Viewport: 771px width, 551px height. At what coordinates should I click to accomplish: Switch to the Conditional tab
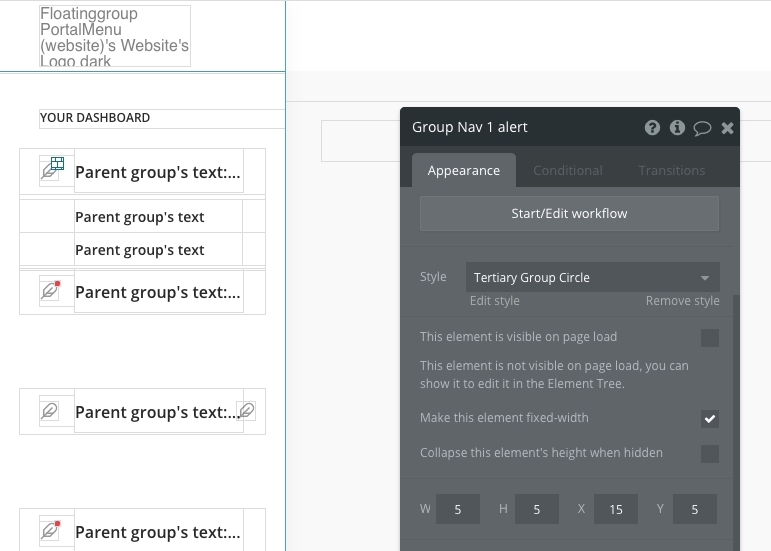coord(567,171)
